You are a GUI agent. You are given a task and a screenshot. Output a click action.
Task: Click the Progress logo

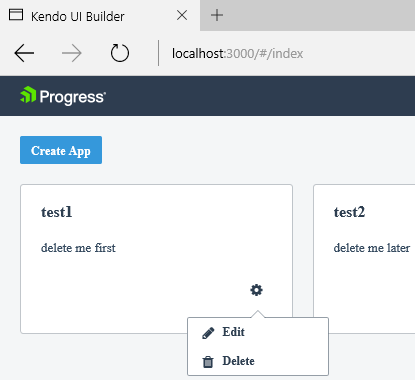tap(63, 96)
